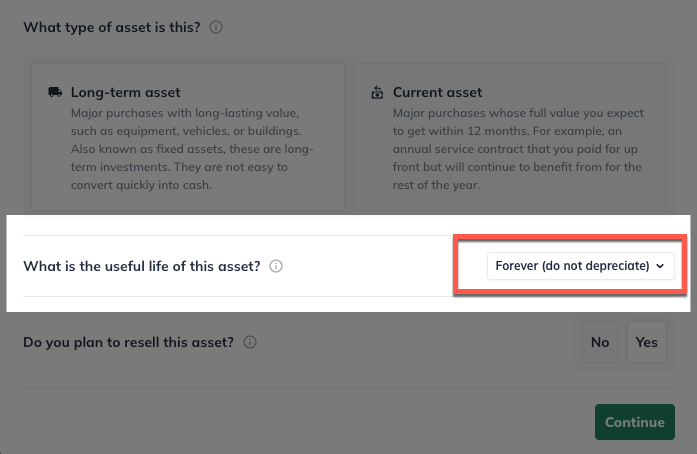Click the useful life question label

(x=142, y=266)
